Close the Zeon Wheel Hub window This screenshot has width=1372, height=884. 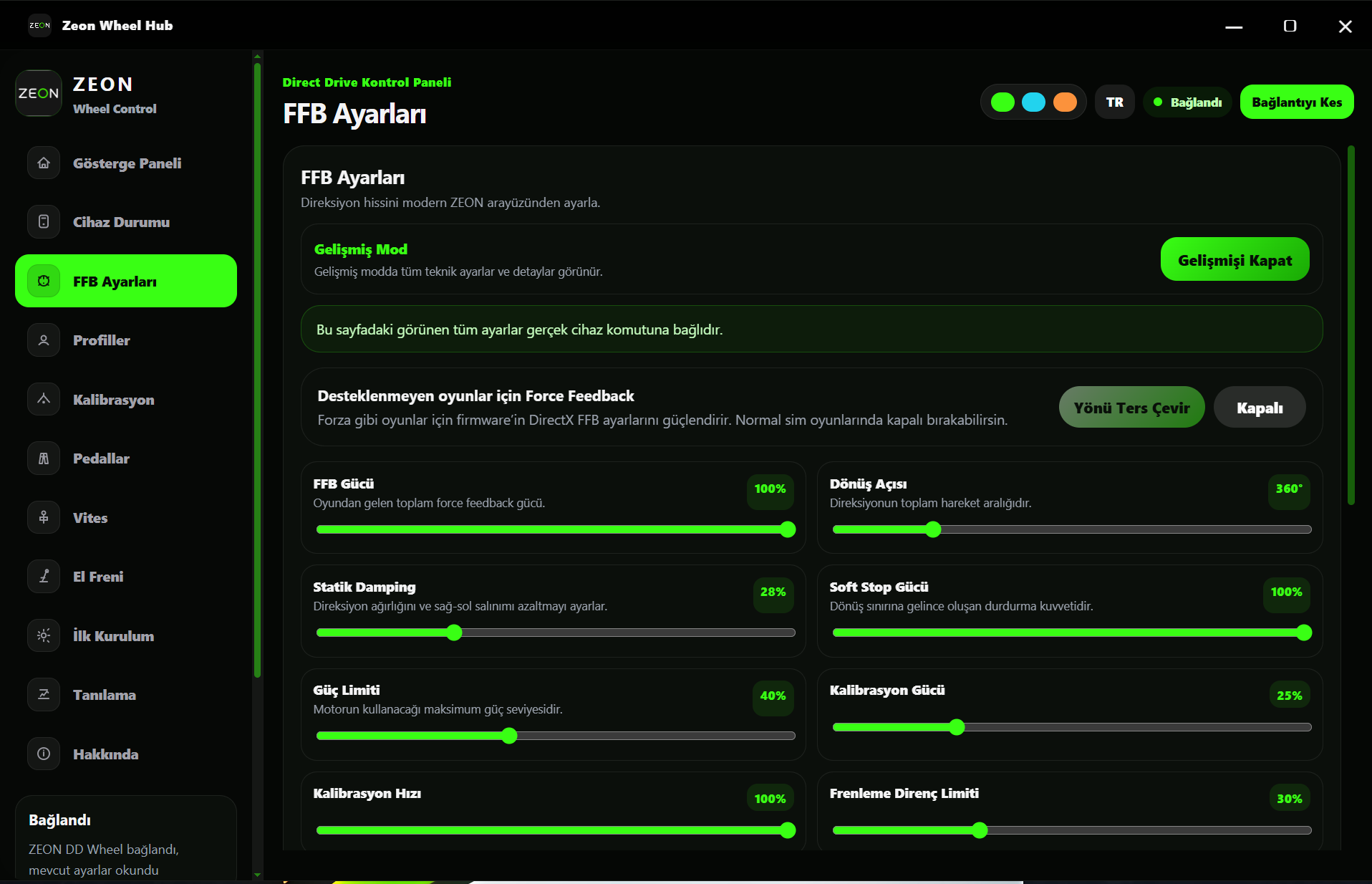point(1345,26)
